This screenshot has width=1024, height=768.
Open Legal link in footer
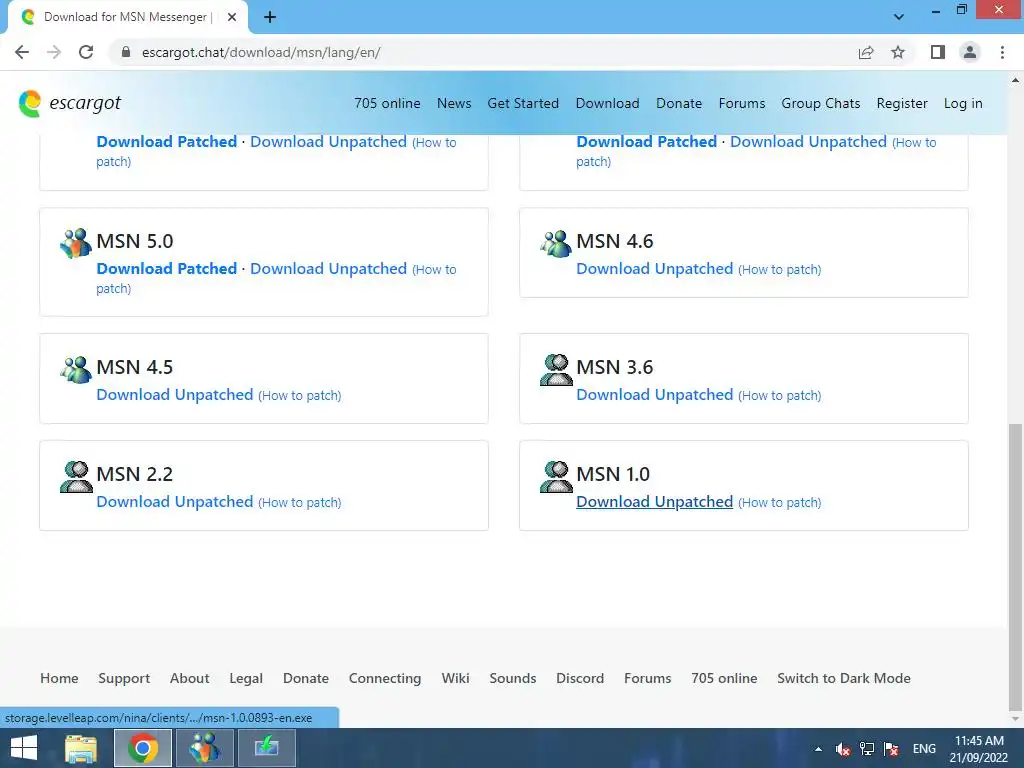tap(246, 678)
